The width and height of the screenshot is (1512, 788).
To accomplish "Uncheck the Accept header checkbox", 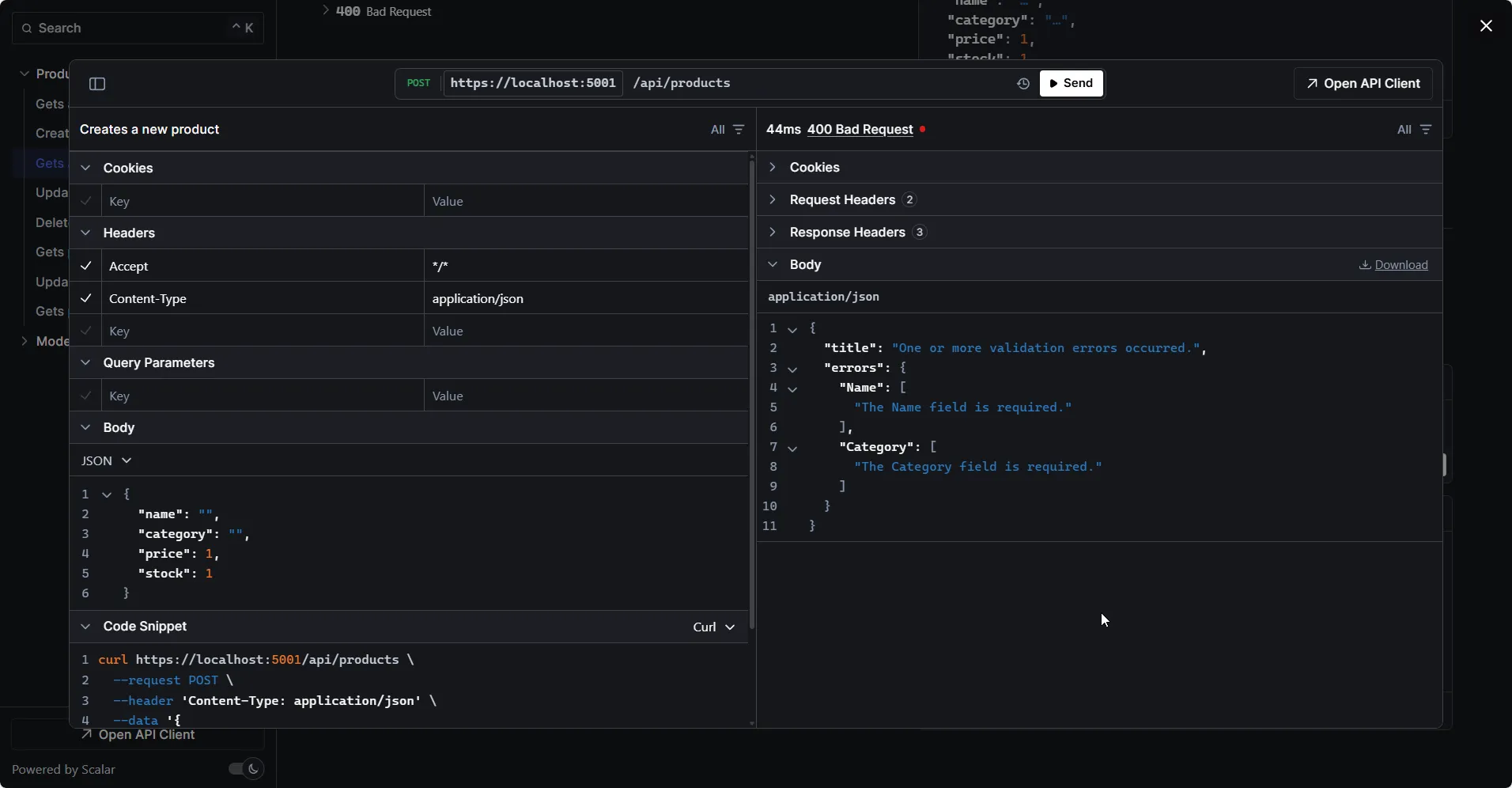I will 86,267.
